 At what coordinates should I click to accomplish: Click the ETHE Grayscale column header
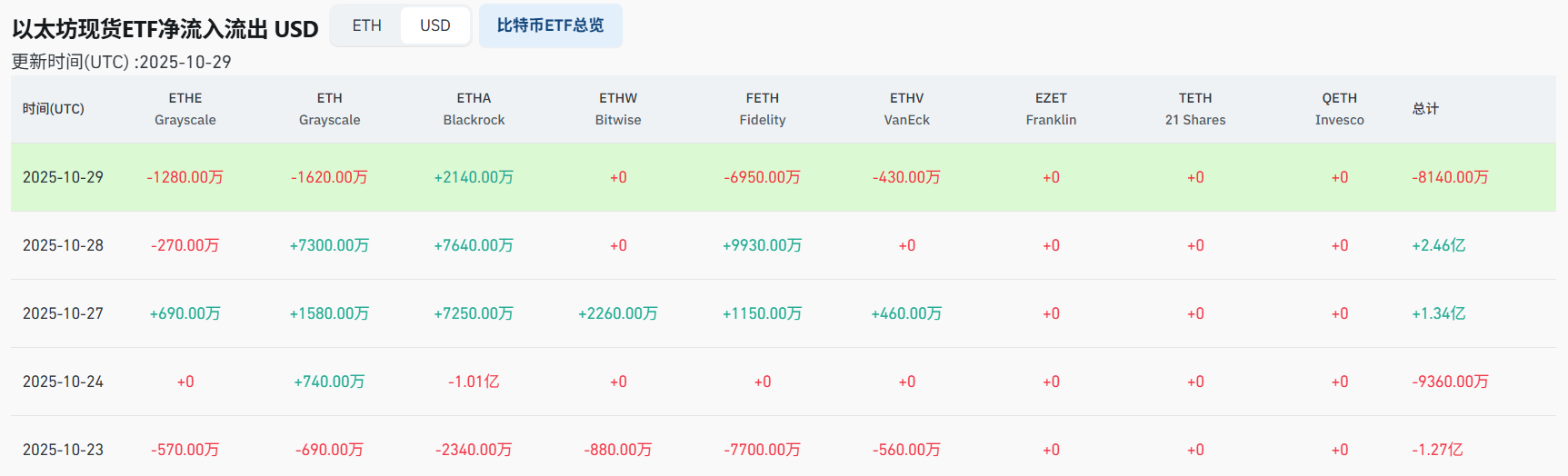[185, 109]
